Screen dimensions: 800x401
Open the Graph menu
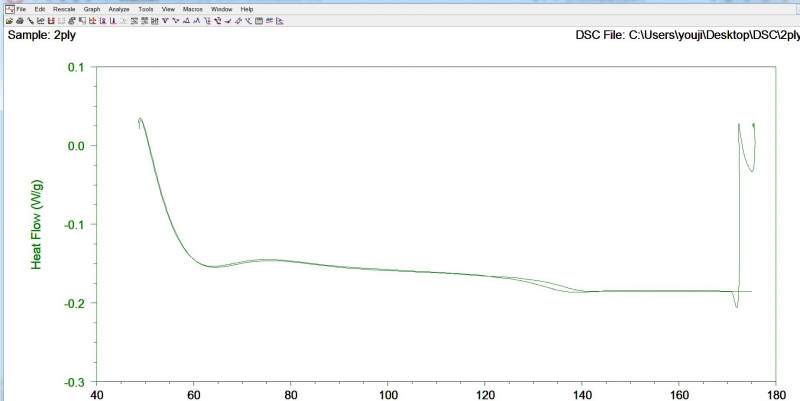[x=92, y=9]
